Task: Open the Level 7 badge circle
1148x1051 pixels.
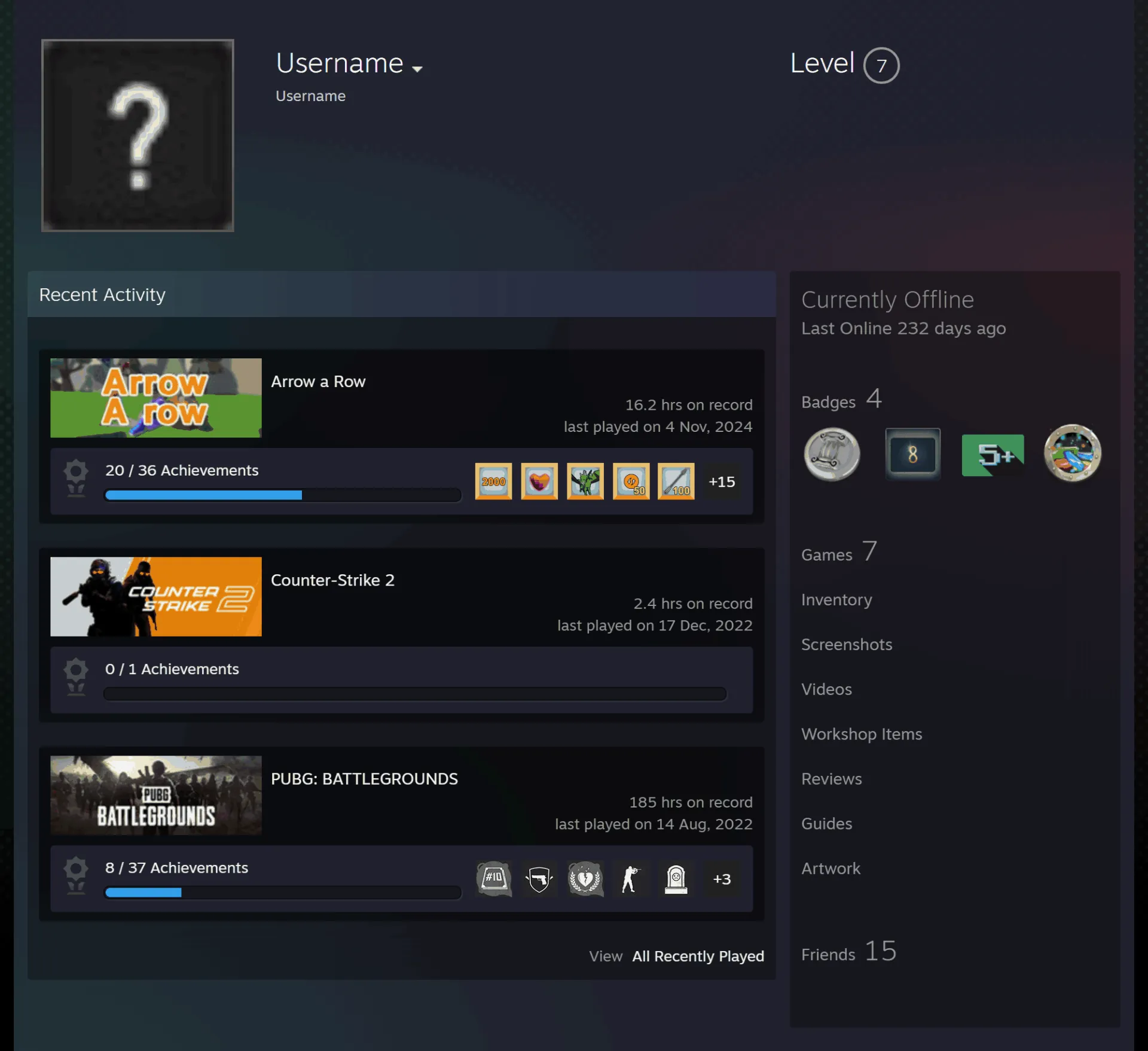Action: [x=881, y=65]
